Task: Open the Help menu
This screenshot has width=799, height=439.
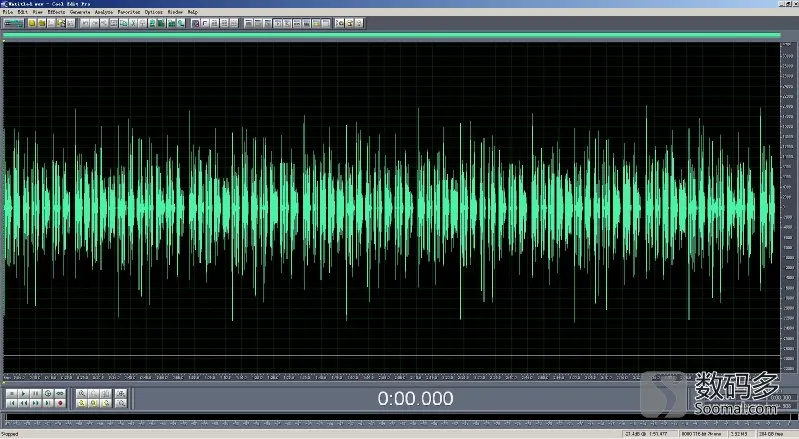Action: point(193,12)
